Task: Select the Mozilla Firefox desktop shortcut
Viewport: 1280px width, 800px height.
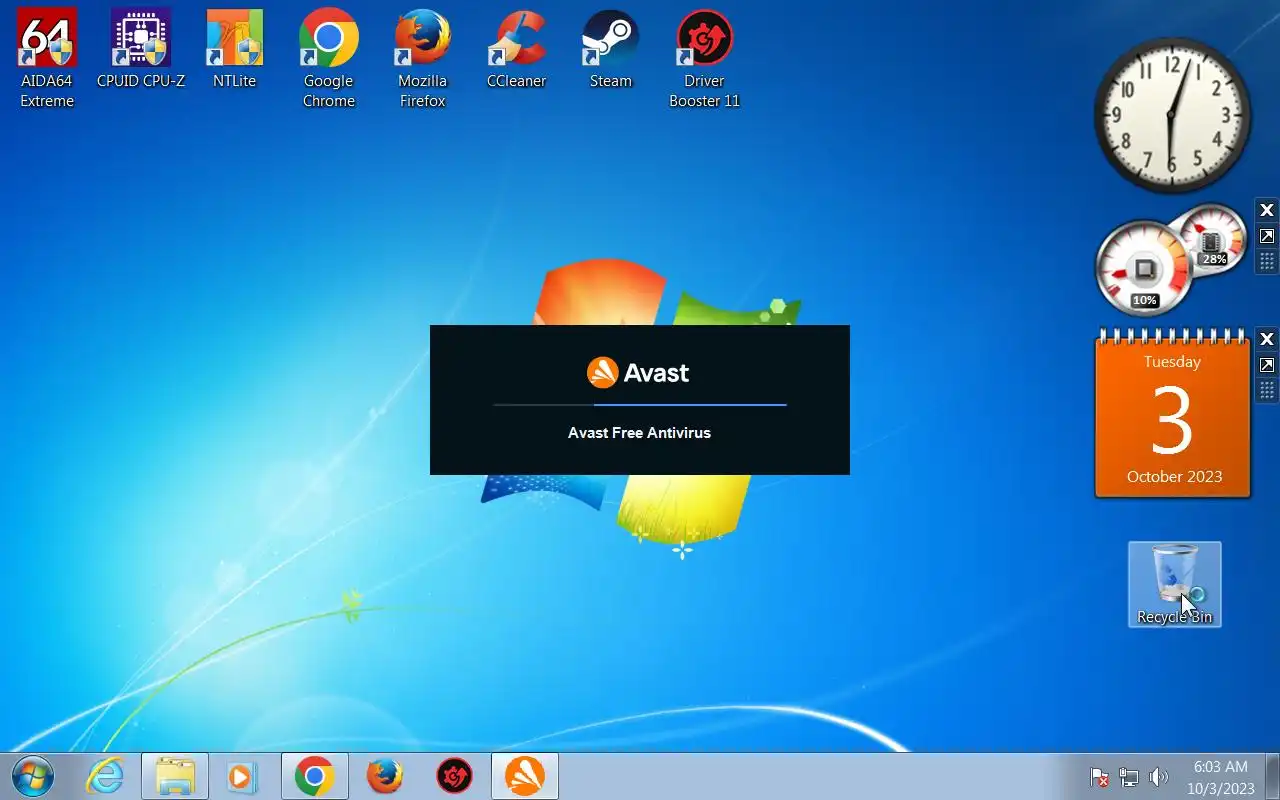Action: point(423,58)
